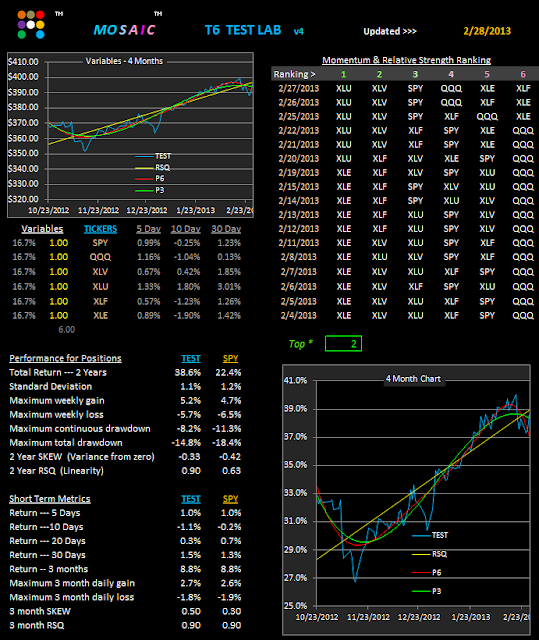Click the TICKERS header link
Image resolution: width=539 pixels, height=640 pixels.
click(x=100, y=229)
